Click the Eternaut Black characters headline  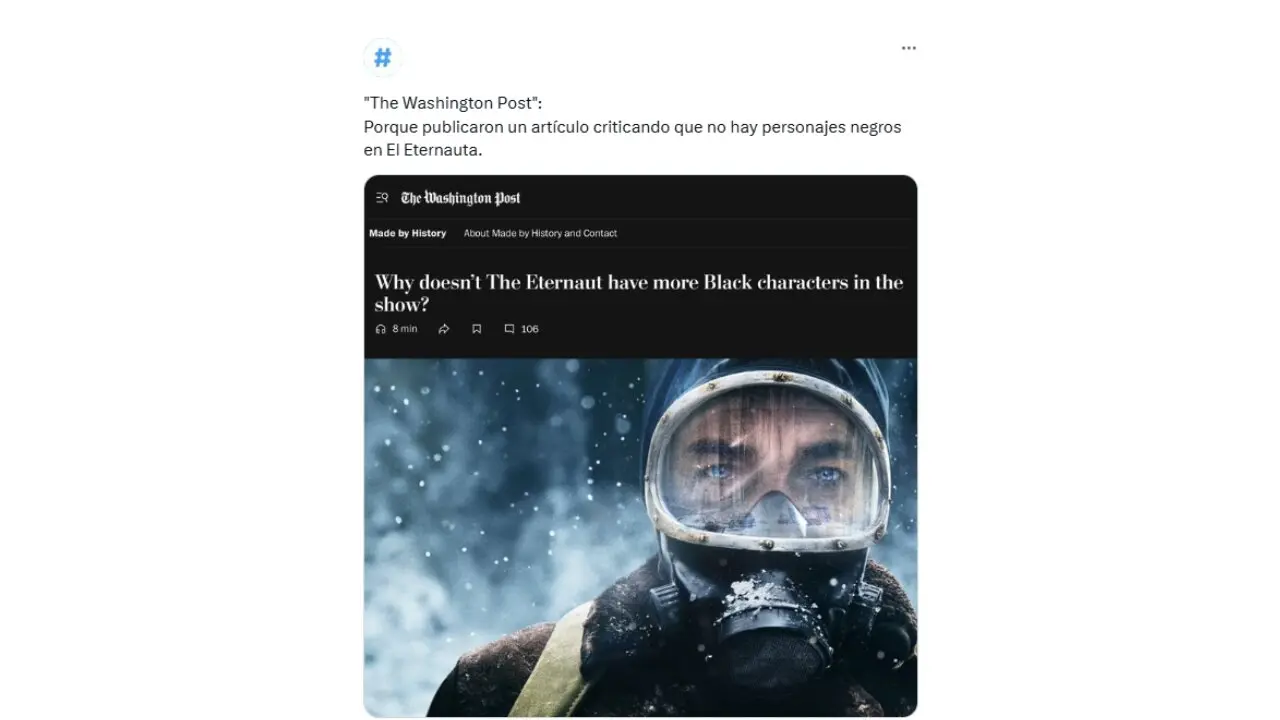pos(639,293)
